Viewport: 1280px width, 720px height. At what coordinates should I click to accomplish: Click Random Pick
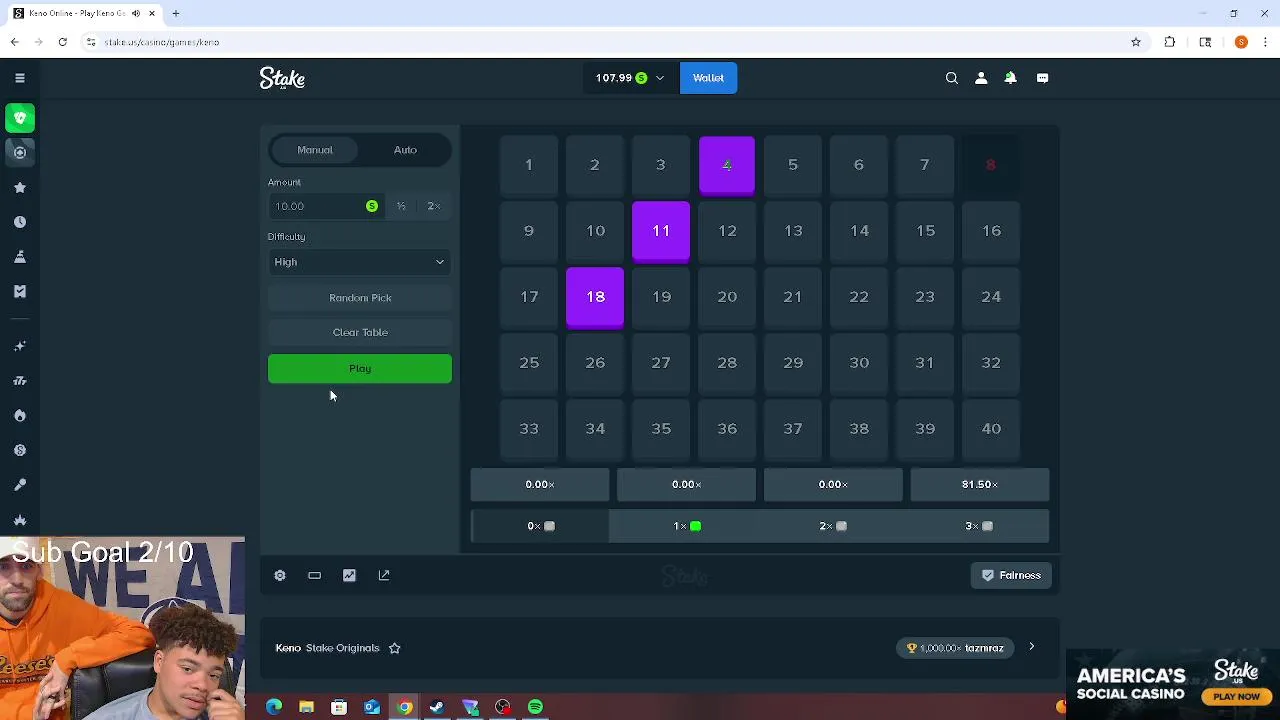click(x=360, y=298)
